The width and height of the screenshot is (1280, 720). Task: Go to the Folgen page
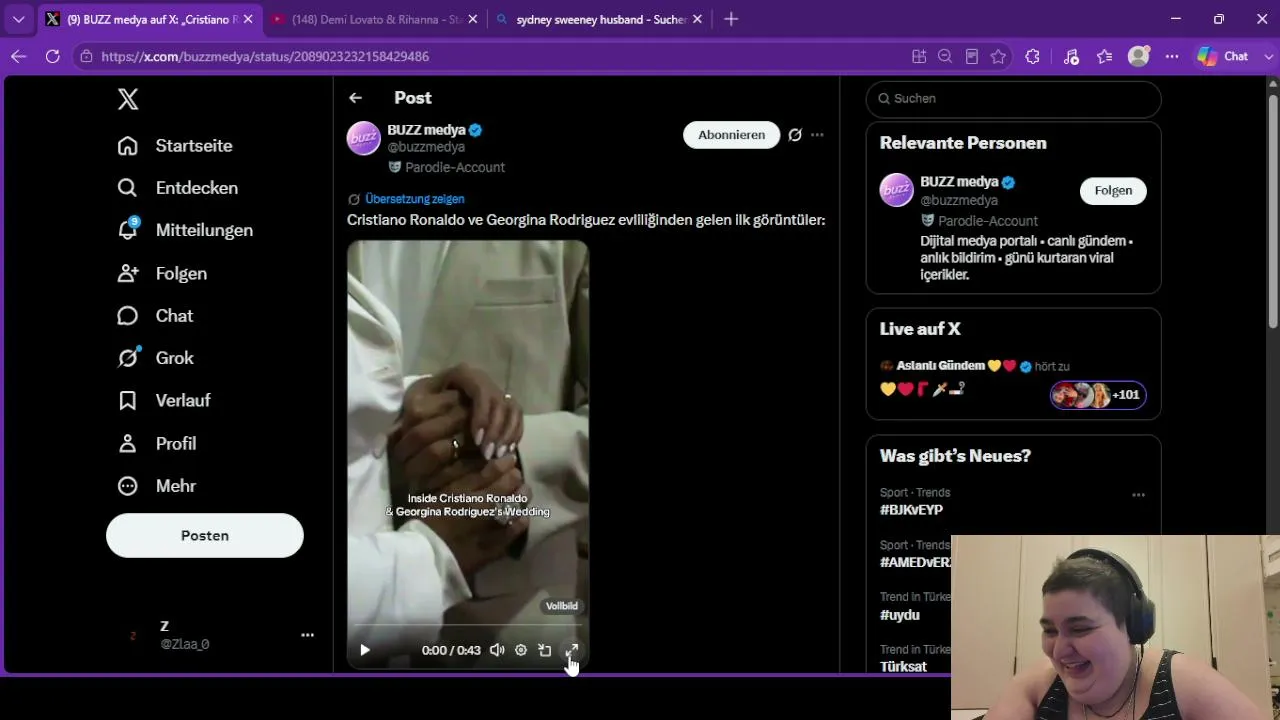point(162,273)
